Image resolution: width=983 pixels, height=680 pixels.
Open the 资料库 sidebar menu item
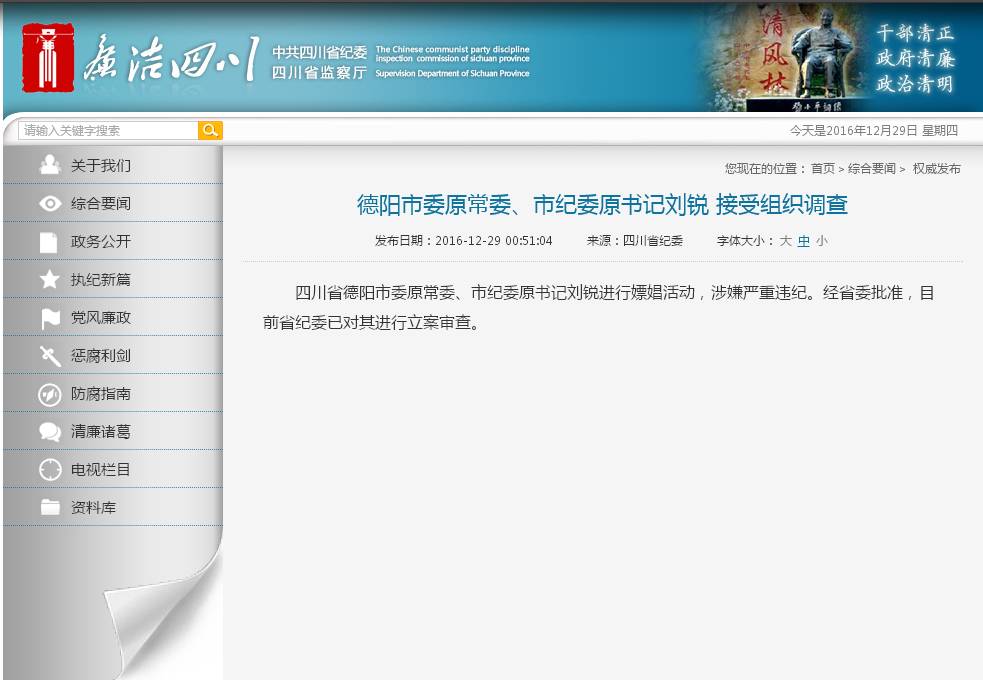(x=92, y=507)
